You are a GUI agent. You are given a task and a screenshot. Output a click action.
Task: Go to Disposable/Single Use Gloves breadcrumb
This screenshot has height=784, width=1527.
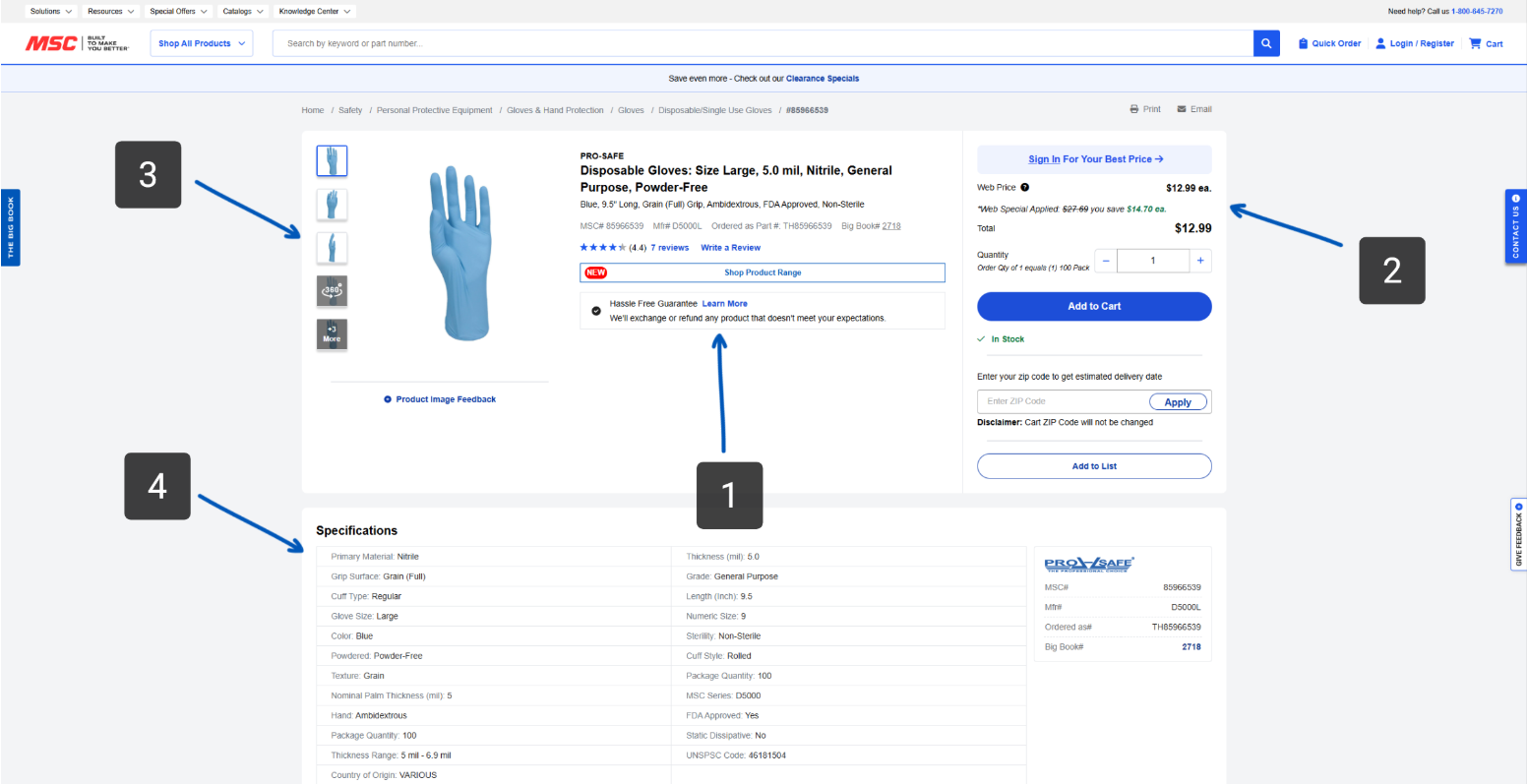point(715,110)
